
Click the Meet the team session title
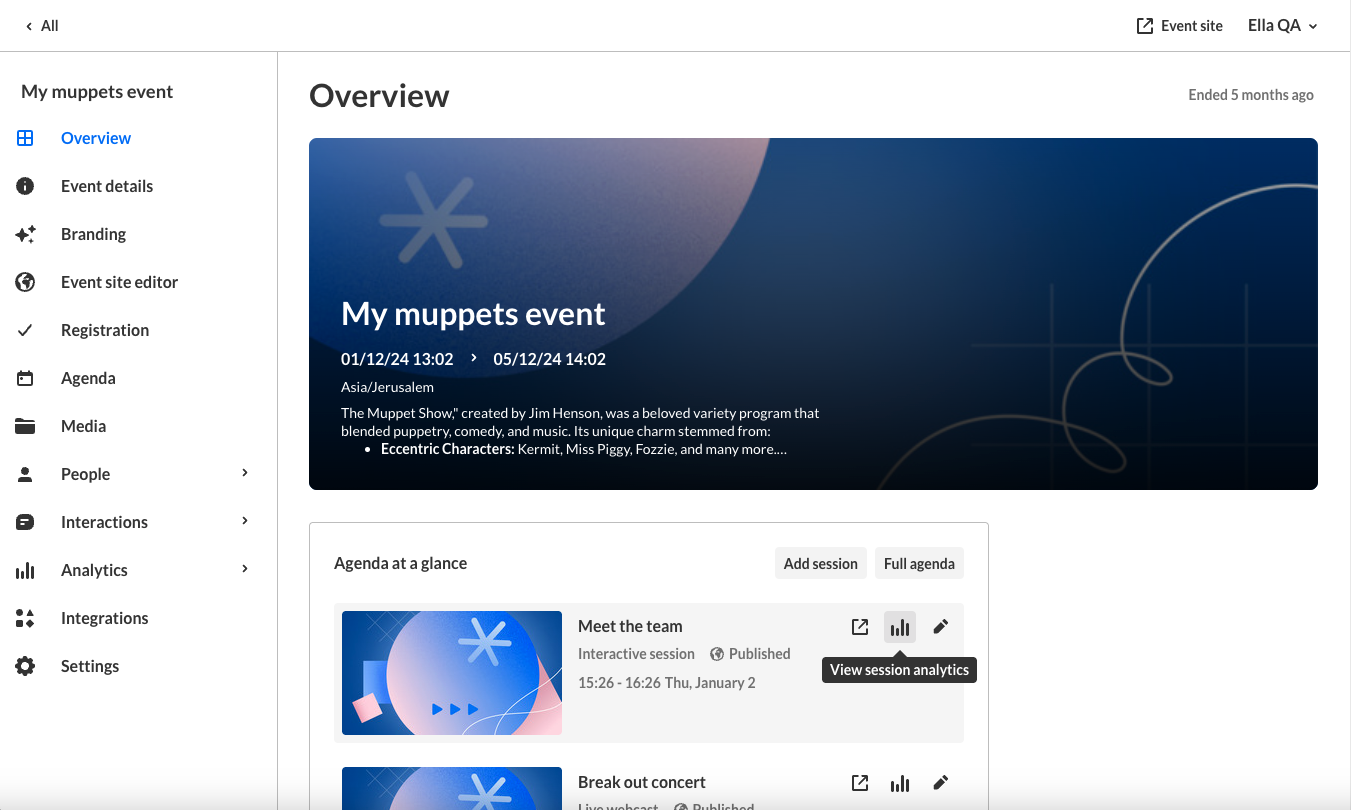[630, 626]
